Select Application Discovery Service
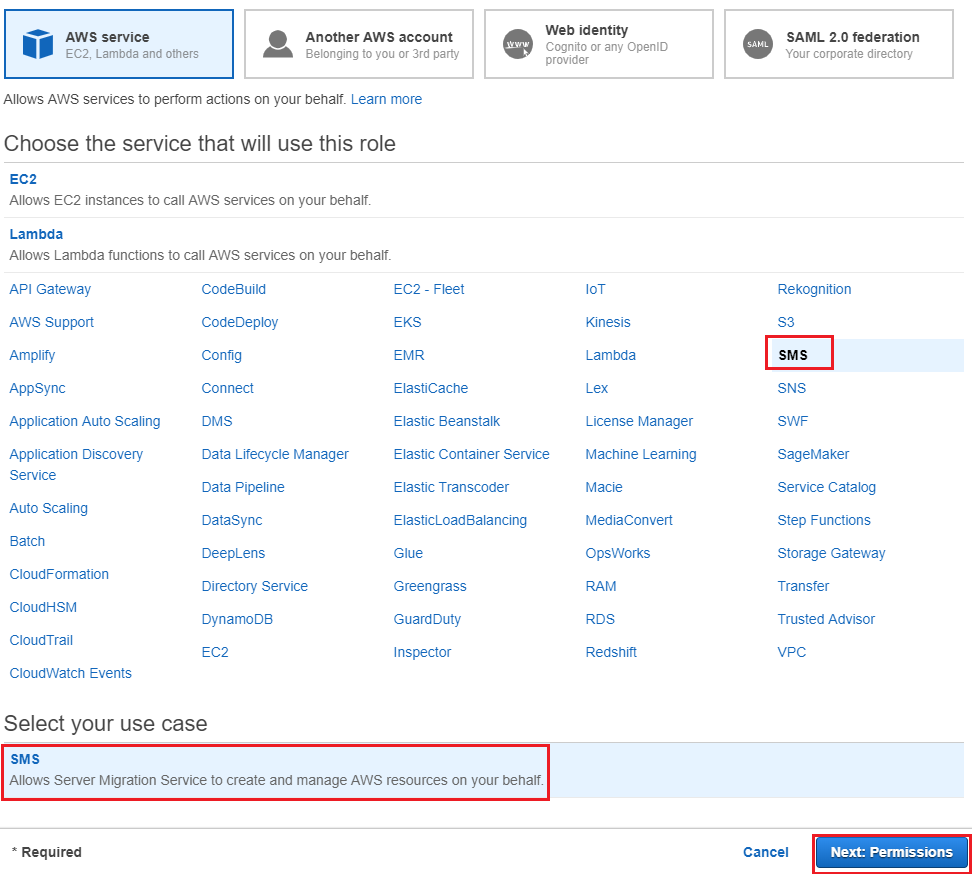This screenshot has width=972, height=874. [x=76, y=465]
